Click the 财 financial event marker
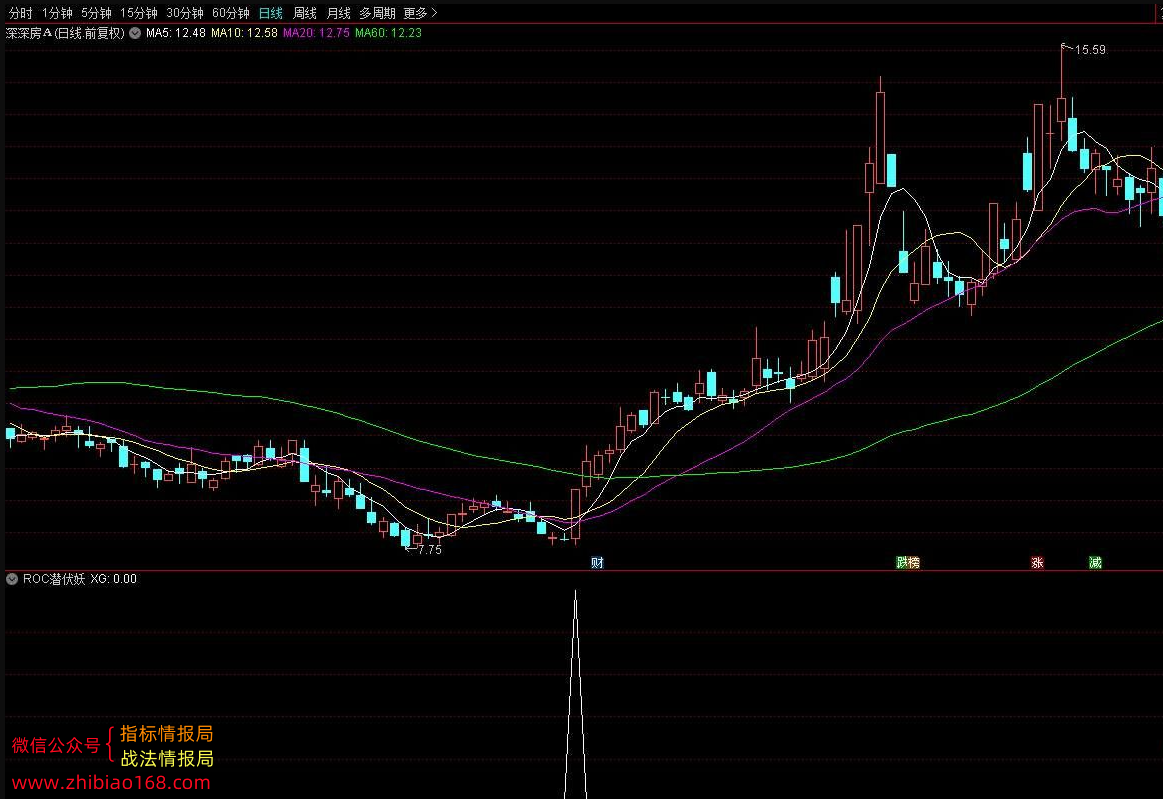 coord(597,562)
